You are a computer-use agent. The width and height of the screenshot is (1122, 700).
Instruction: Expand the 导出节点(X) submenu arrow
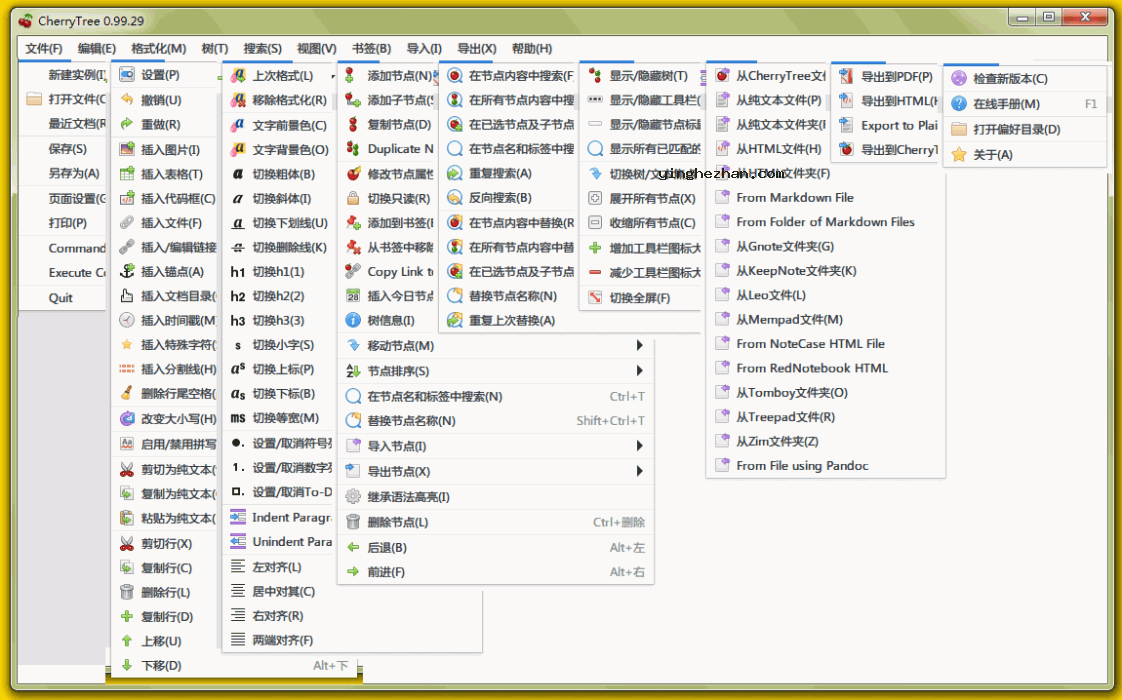coord(639,471)
